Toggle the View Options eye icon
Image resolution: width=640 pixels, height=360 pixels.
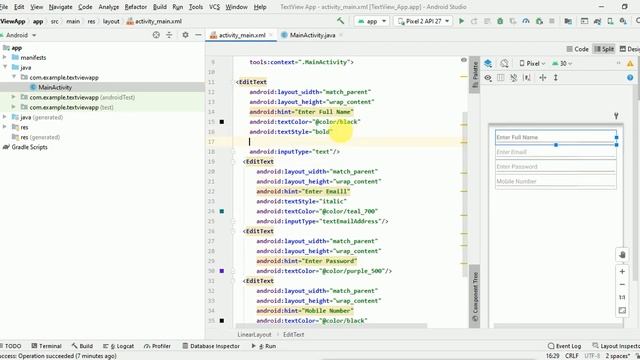488,78
